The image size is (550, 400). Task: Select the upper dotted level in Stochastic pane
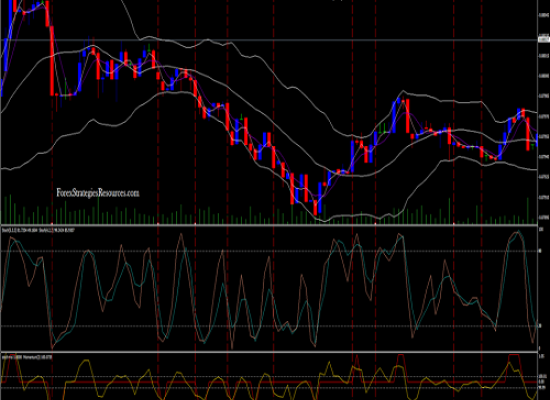[269, 251]
